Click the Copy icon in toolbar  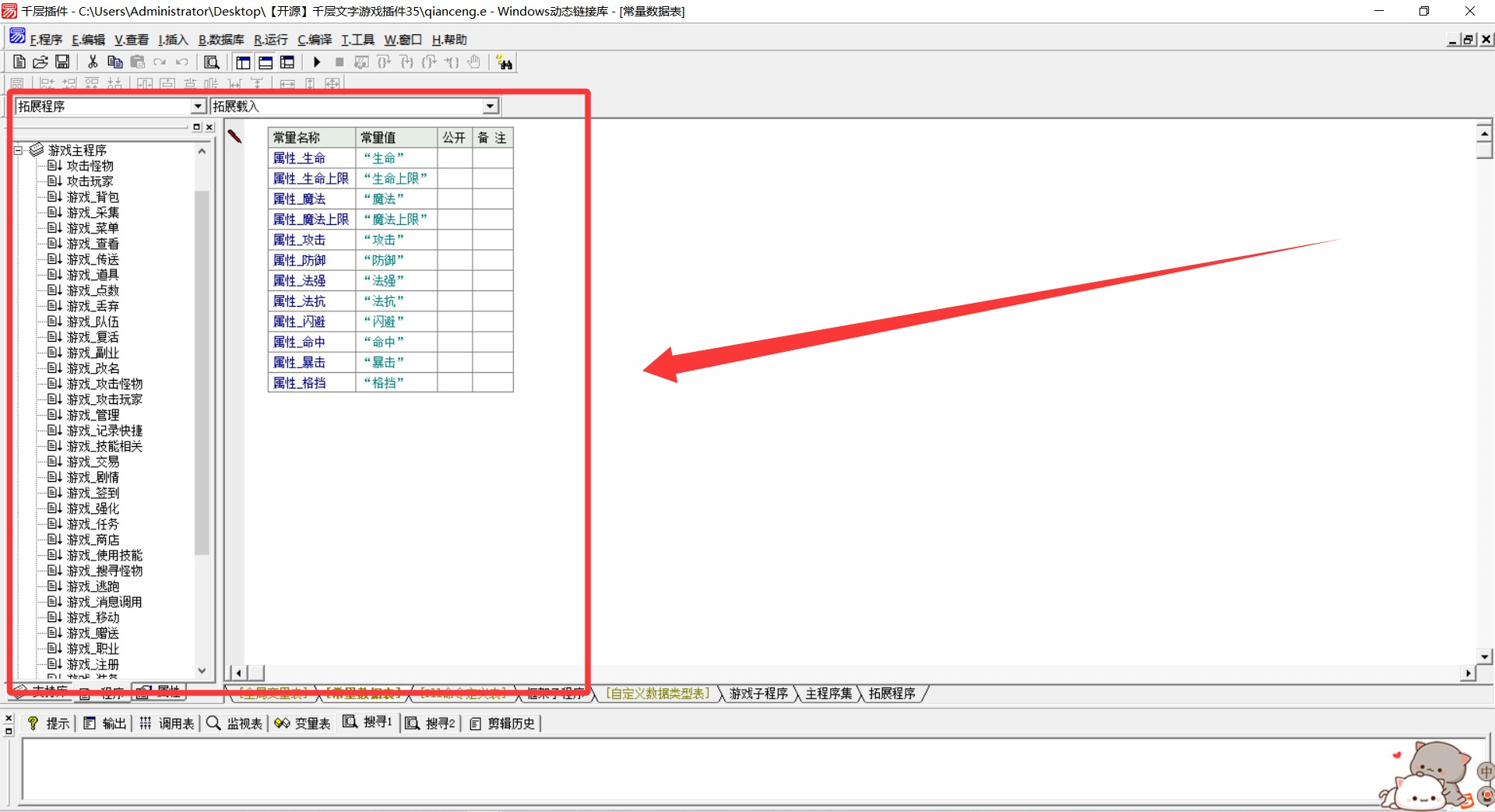tap(114, 62)
